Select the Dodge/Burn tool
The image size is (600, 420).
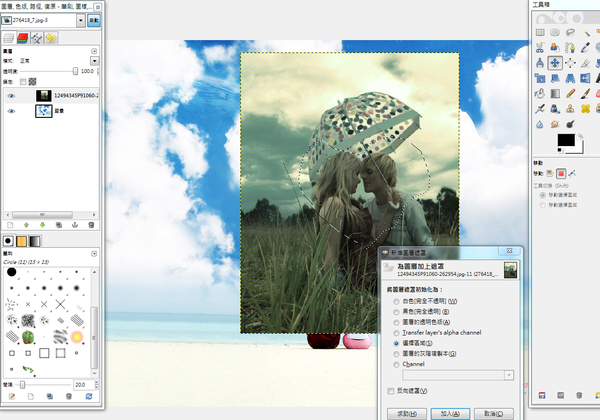pos(570,124)
